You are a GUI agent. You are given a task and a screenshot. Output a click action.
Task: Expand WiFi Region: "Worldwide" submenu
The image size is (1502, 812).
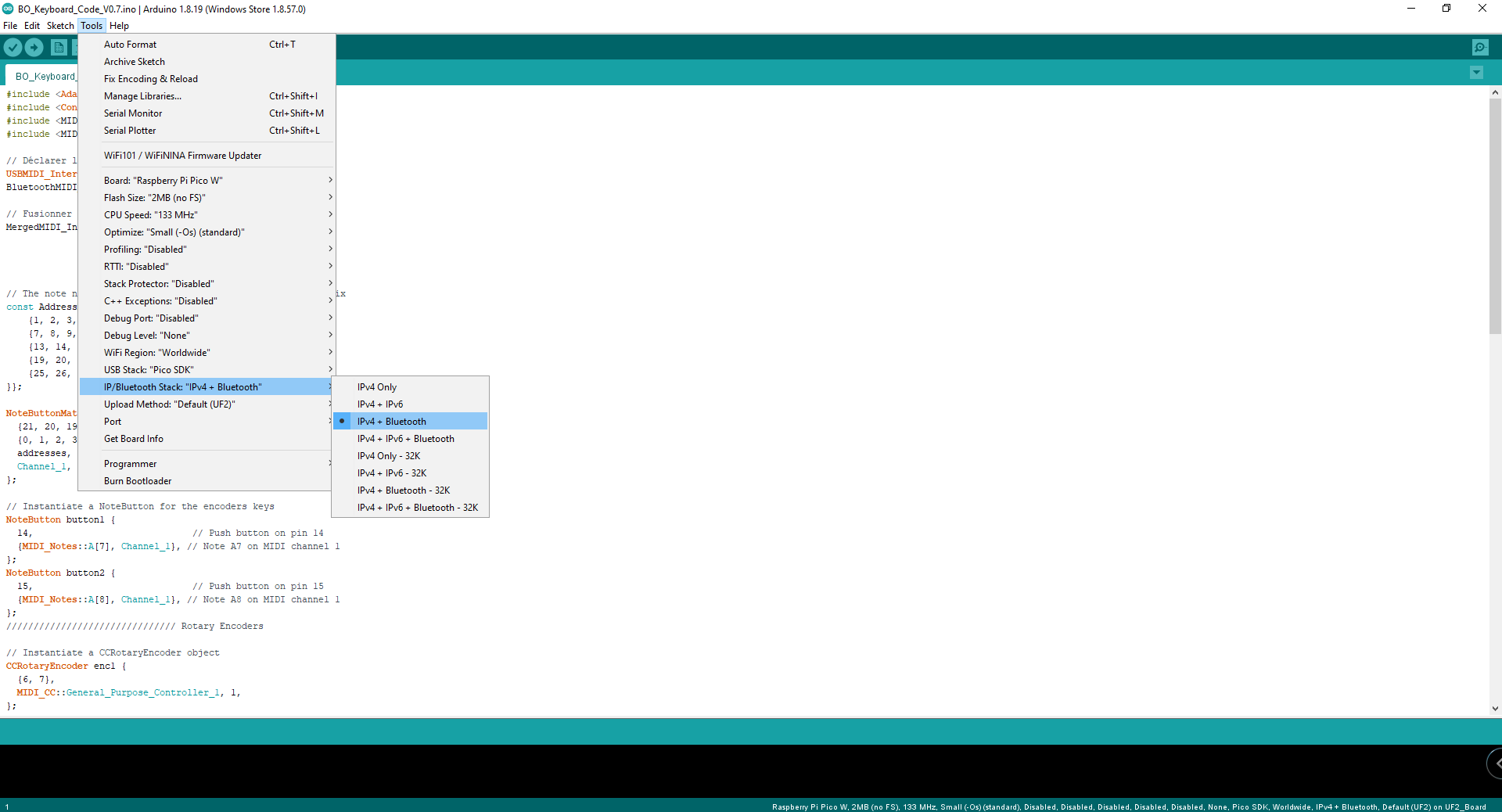[207, 353]
